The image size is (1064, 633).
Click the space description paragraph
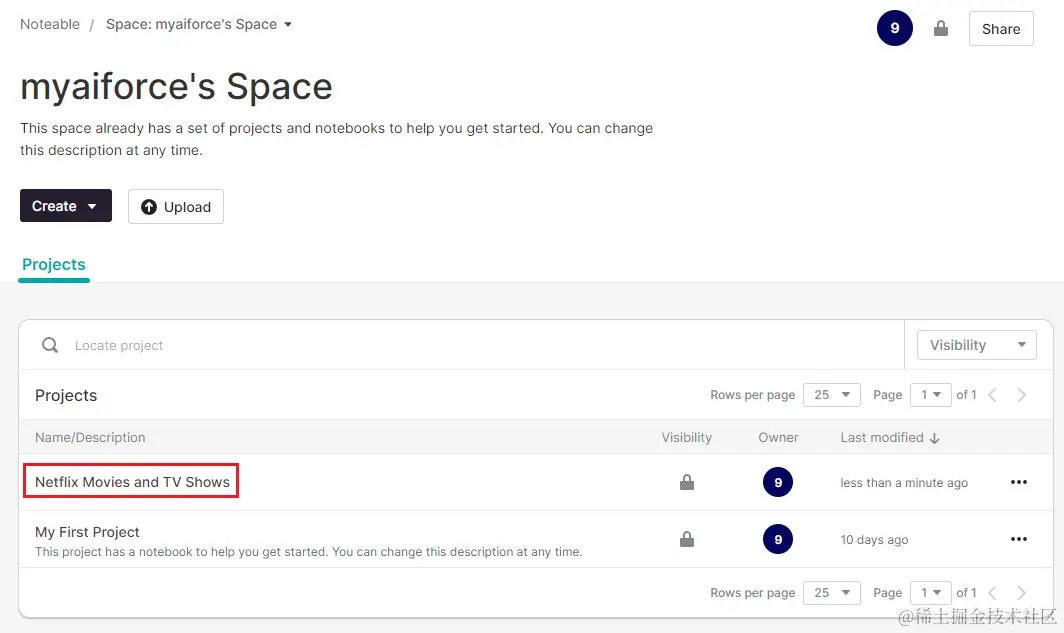tap(337, 139)
